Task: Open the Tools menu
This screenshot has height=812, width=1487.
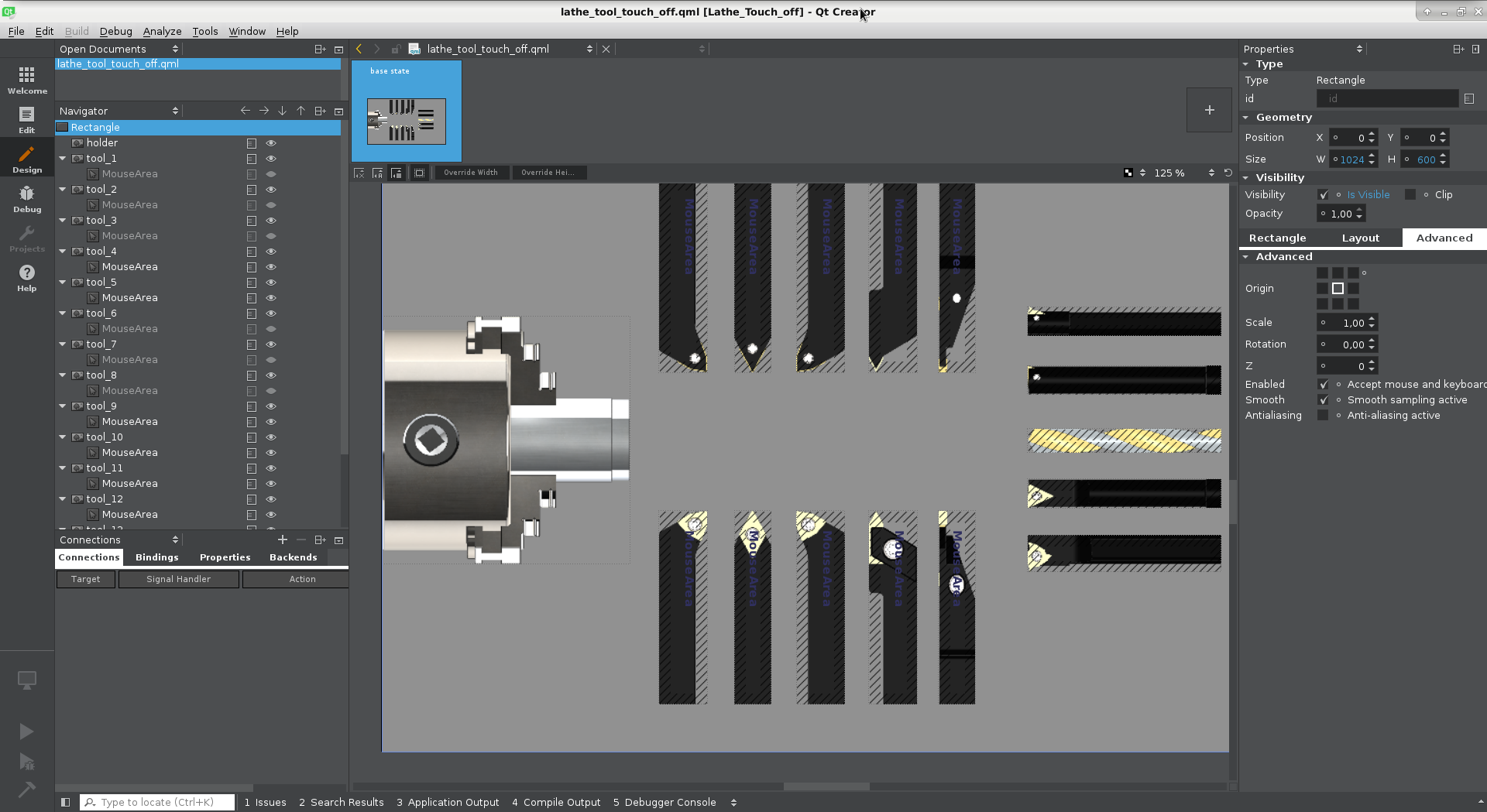Action: click(x=205, y=31)
